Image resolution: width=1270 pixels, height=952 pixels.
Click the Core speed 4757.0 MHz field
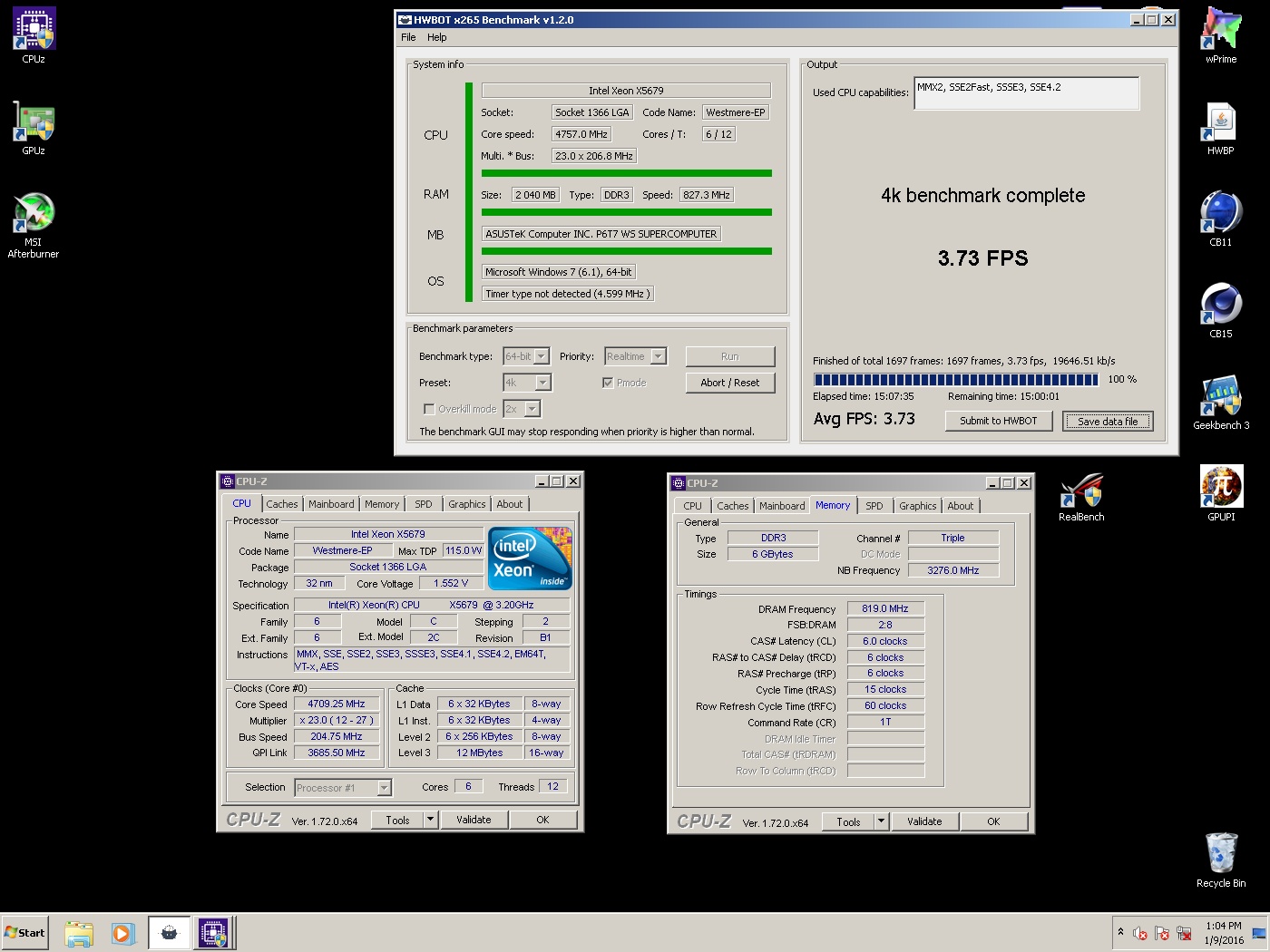[581, 134]
